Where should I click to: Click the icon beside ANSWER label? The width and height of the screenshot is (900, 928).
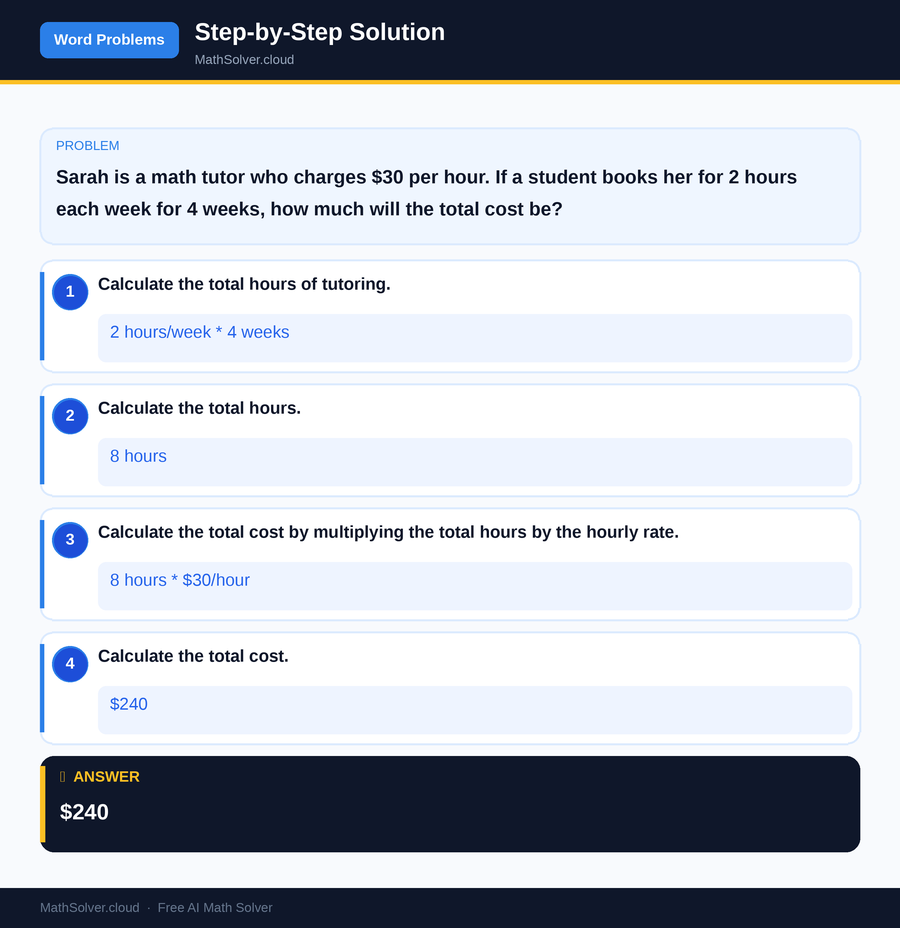pos(61,776)
